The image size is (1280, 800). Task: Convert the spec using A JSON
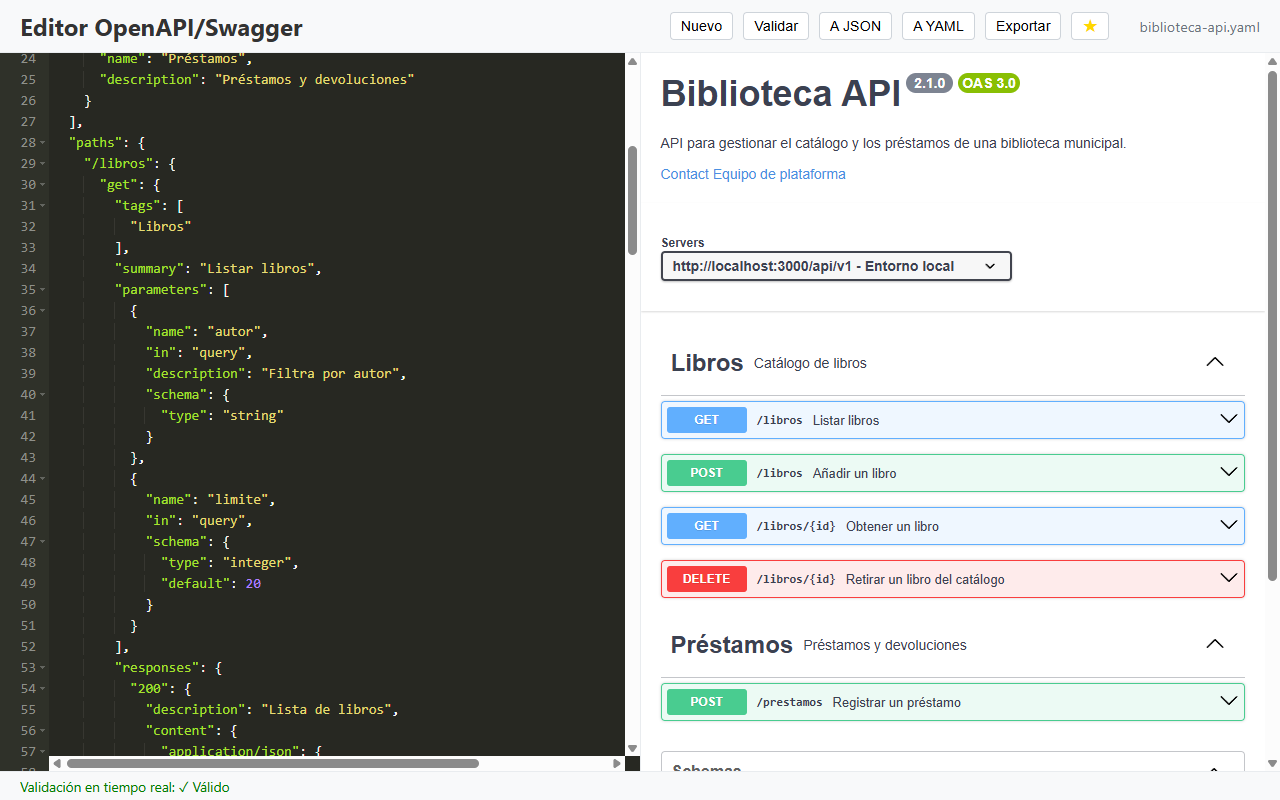(x=855, y=26)
